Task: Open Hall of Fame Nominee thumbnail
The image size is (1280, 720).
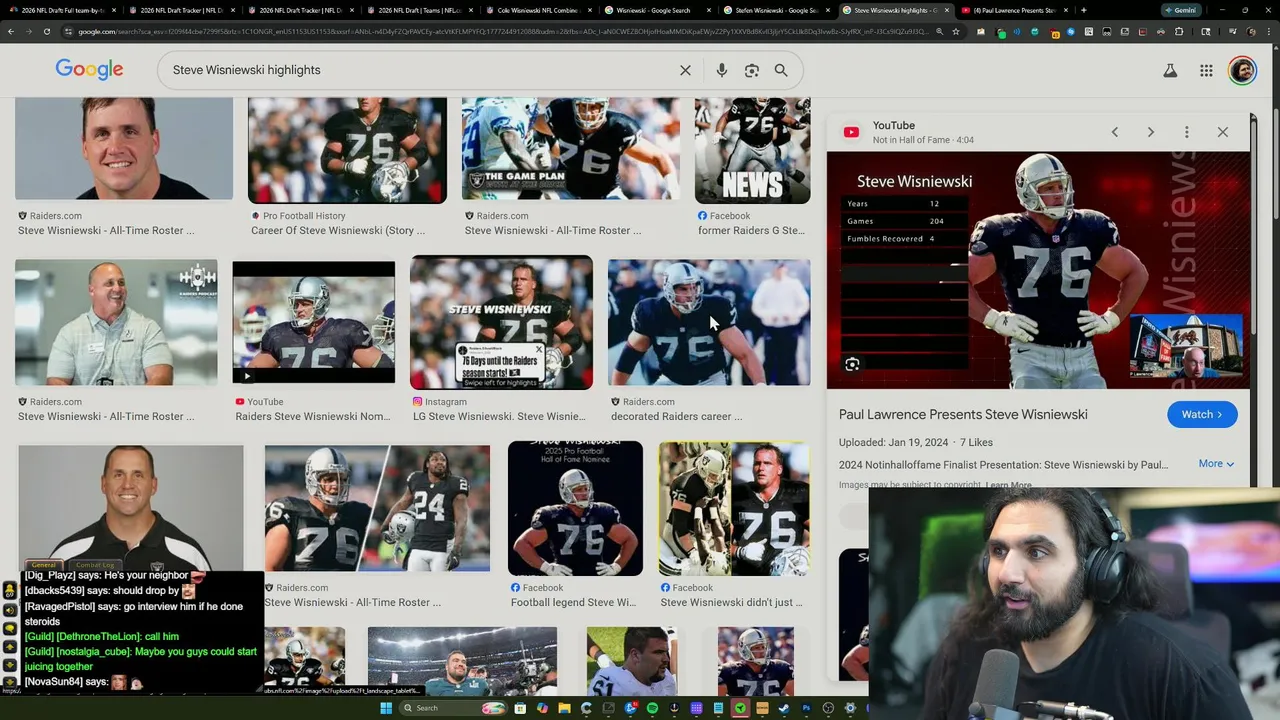Action: [575, 508]
